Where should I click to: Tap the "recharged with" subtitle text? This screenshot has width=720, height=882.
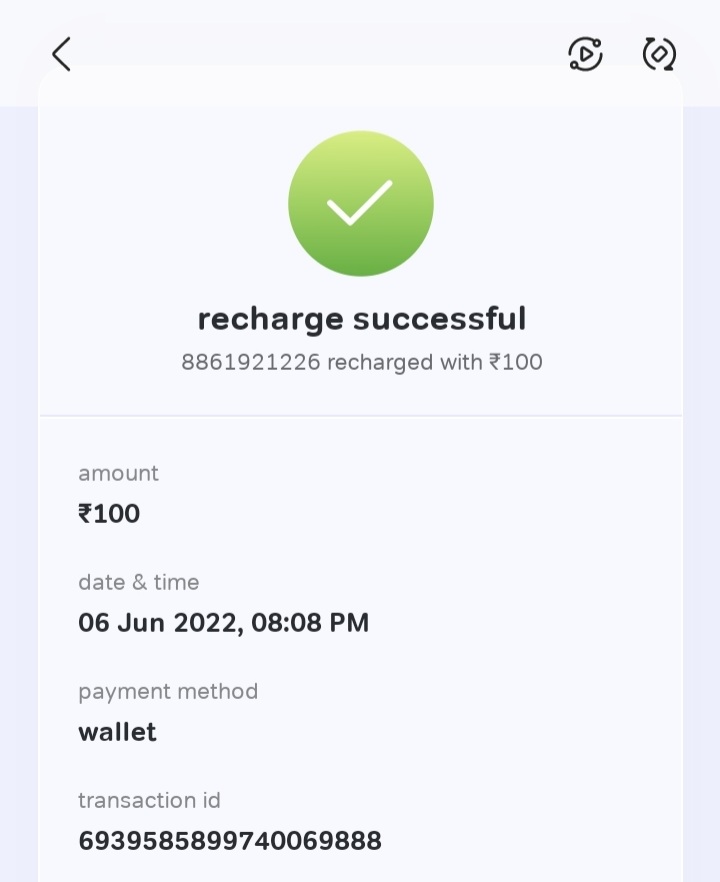click(x=404, y=362)
